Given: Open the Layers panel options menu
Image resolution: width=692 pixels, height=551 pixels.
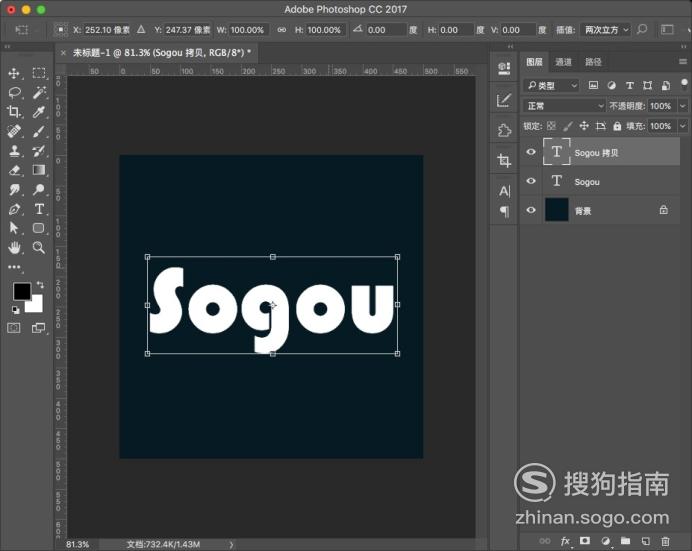Looking at the screenshot, I should click(x=683, y=62).
